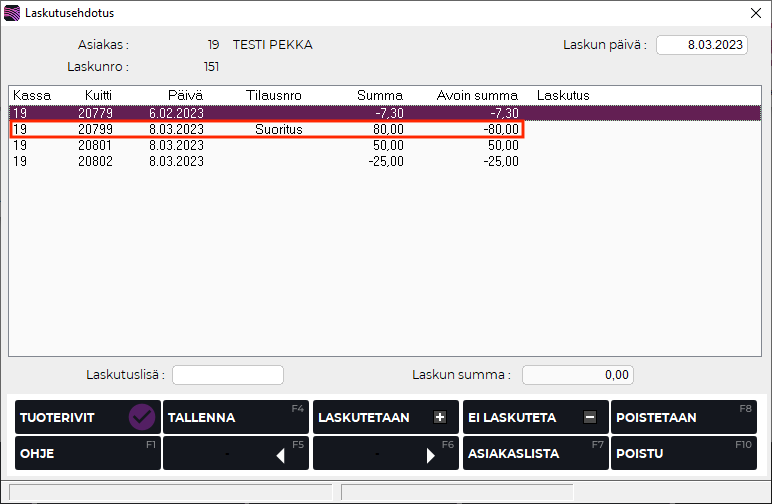Open the Asiakaslista button
Image resolution: width=772 pixels, height=504 pixels.
(x=534, y=453)
